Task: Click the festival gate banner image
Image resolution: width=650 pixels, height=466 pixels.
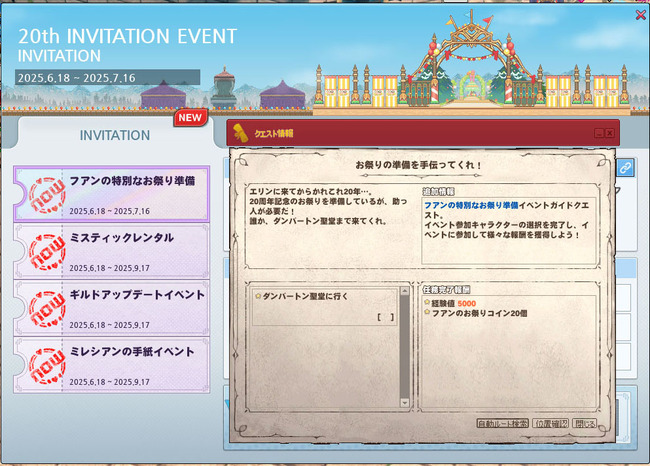Action: [471, 62]
